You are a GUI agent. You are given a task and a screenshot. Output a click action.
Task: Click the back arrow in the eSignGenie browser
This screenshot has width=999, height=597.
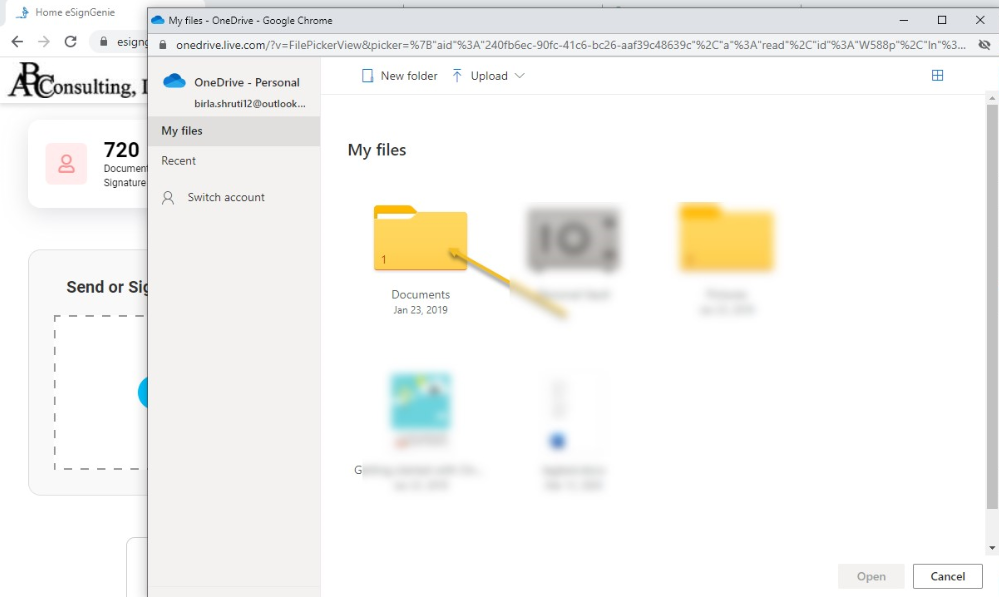pyautogui.click(x=17, y=41)
